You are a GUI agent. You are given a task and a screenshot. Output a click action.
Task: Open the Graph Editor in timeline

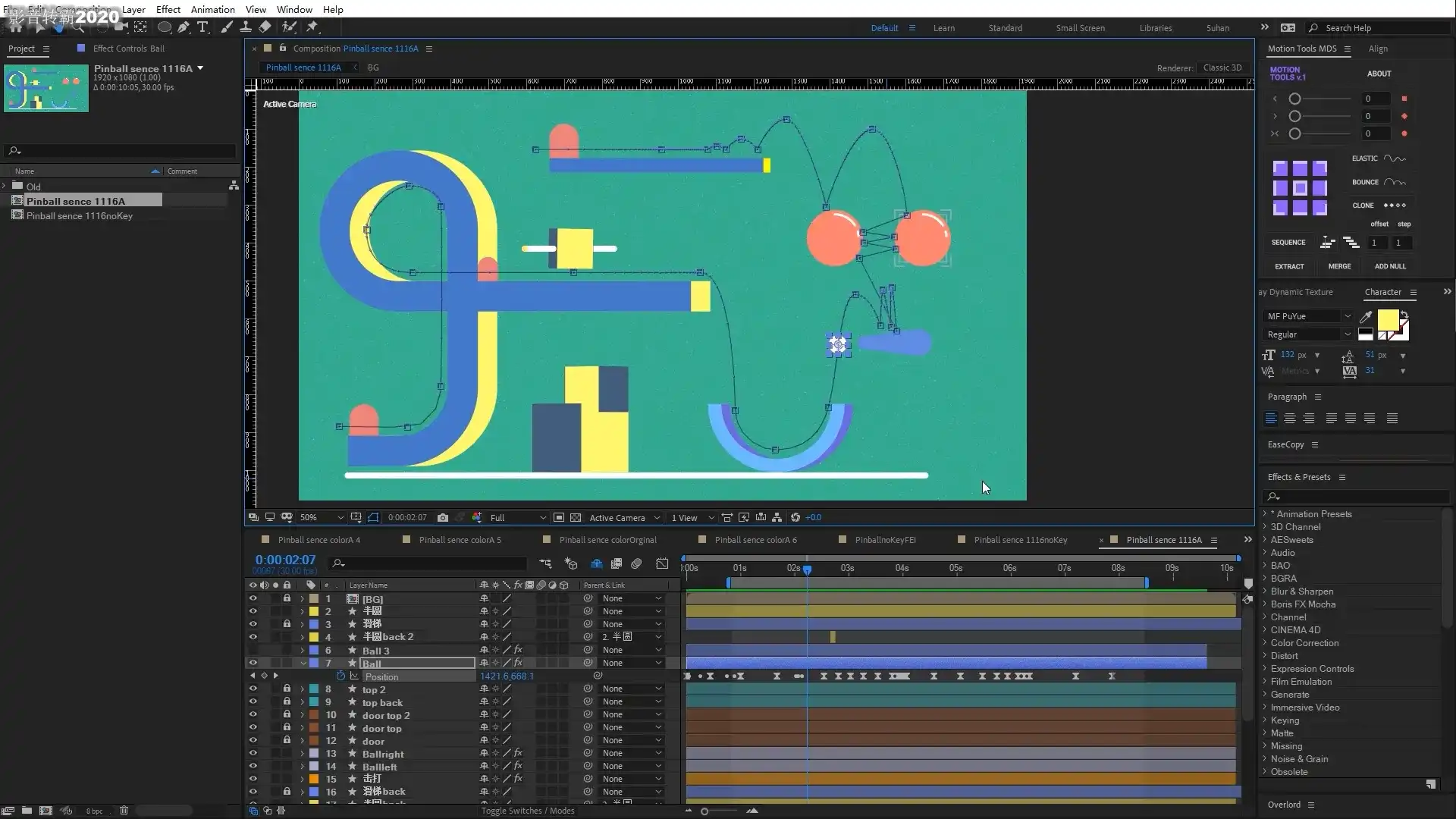pos(662,563)
